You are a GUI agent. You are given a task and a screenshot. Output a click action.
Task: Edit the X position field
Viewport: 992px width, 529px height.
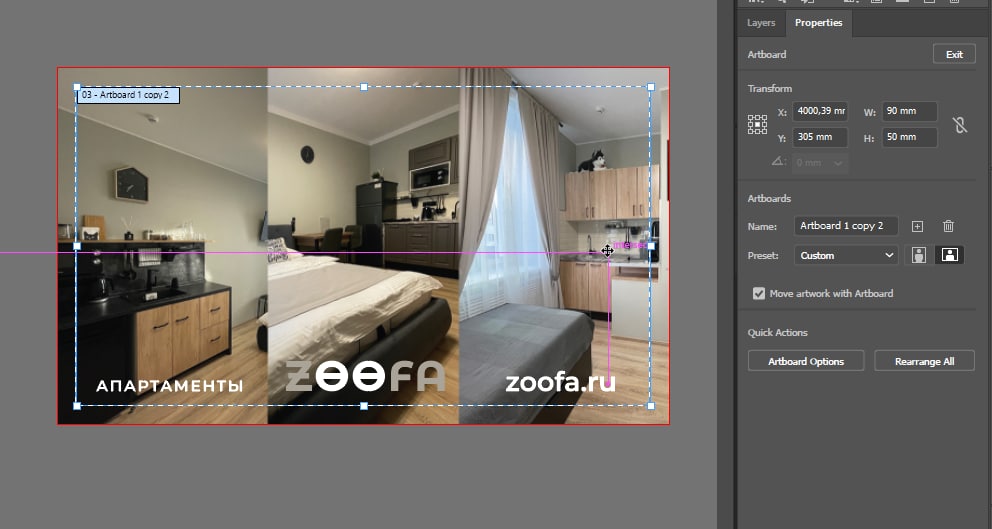tap(820, 111)
